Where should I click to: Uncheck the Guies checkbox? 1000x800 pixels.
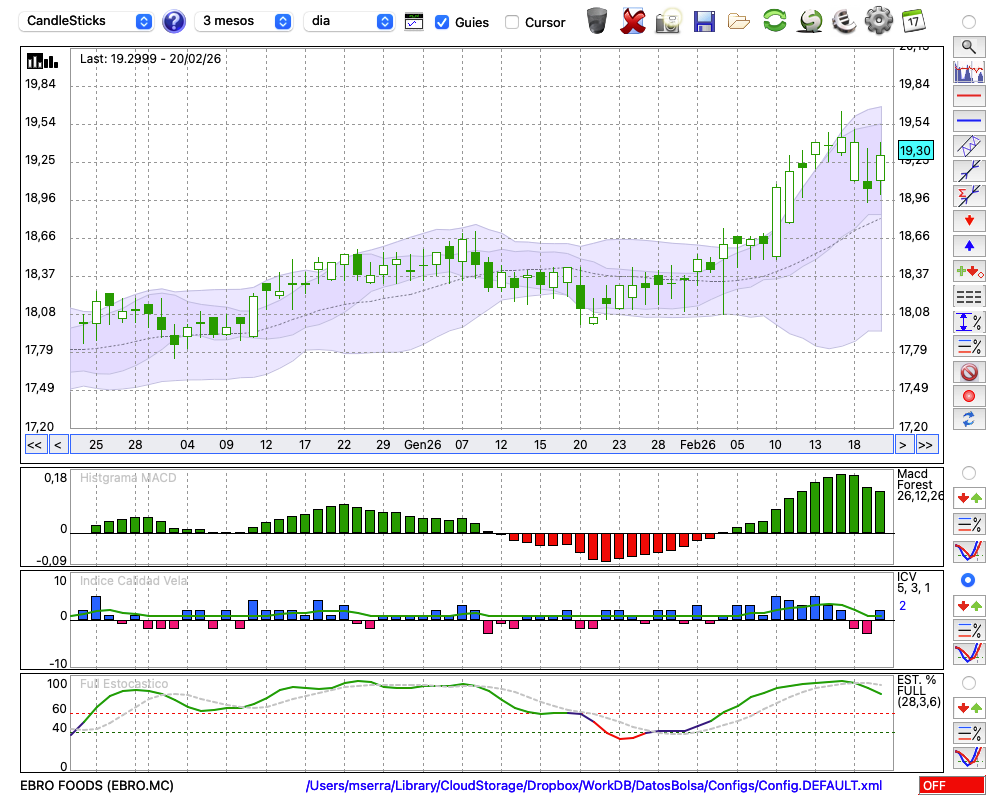click(442, 22)
